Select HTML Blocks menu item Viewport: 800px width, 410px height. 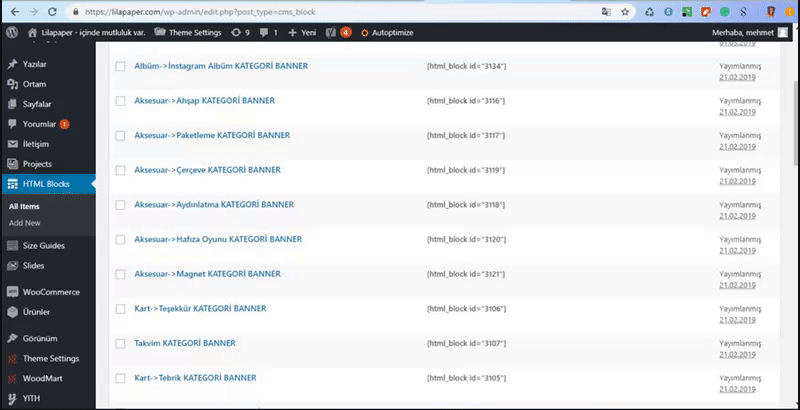[x=47, y=184]
